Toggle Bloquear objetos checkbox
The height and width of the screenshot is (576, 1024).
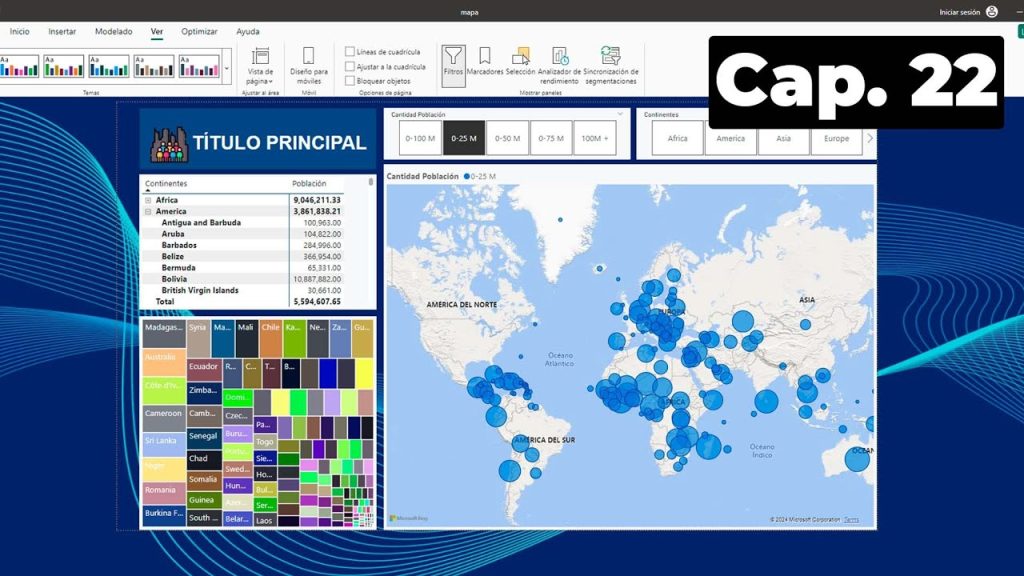point(350,80)
